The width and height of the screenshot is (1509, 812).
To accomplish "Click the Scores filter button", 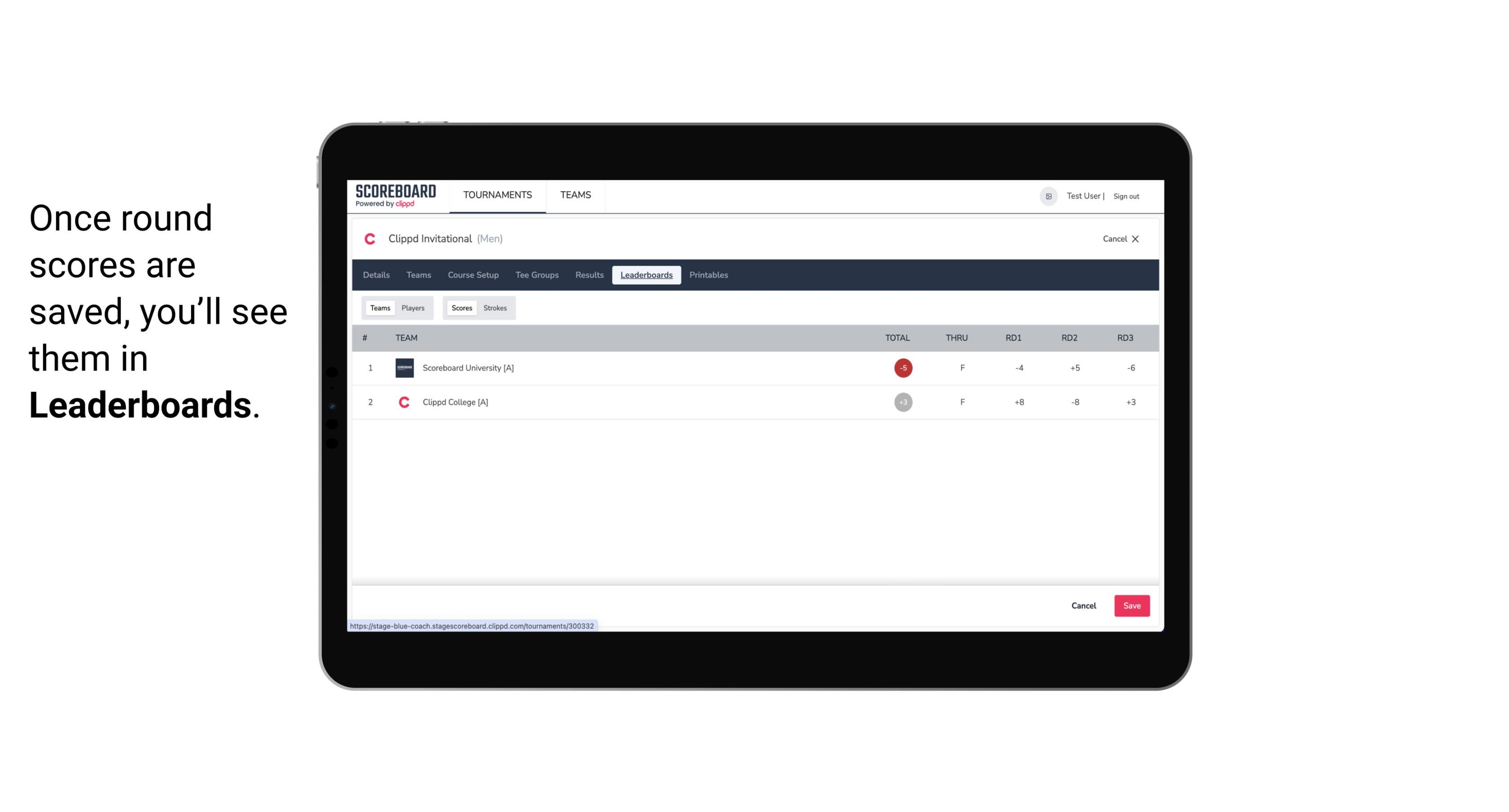I will [461, 308].
